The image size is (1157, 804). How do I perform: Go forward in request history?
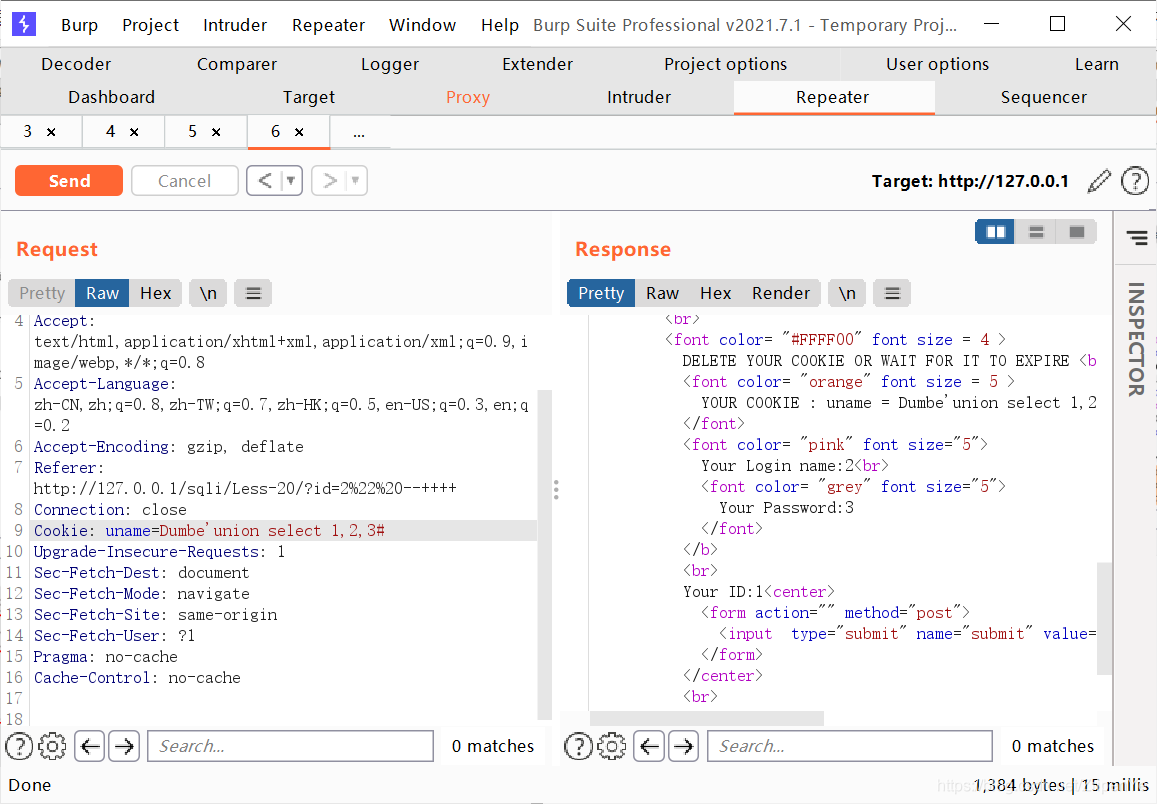coord(330,181)
